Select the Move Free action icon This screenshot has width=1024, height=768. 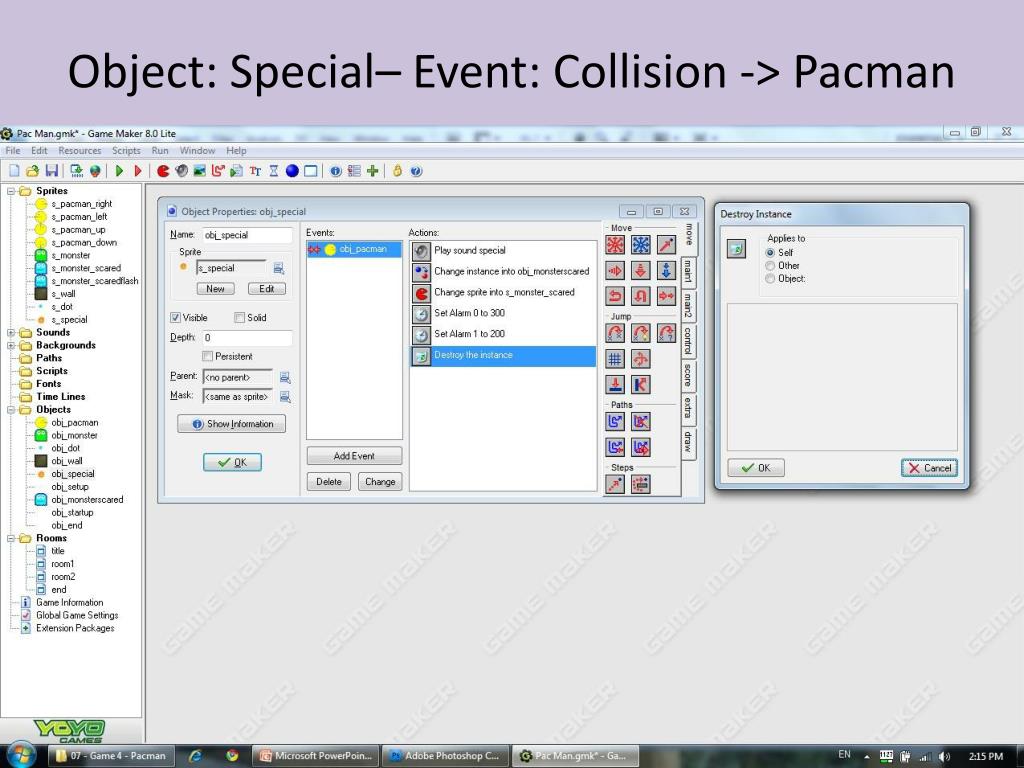tap(641, 245)
